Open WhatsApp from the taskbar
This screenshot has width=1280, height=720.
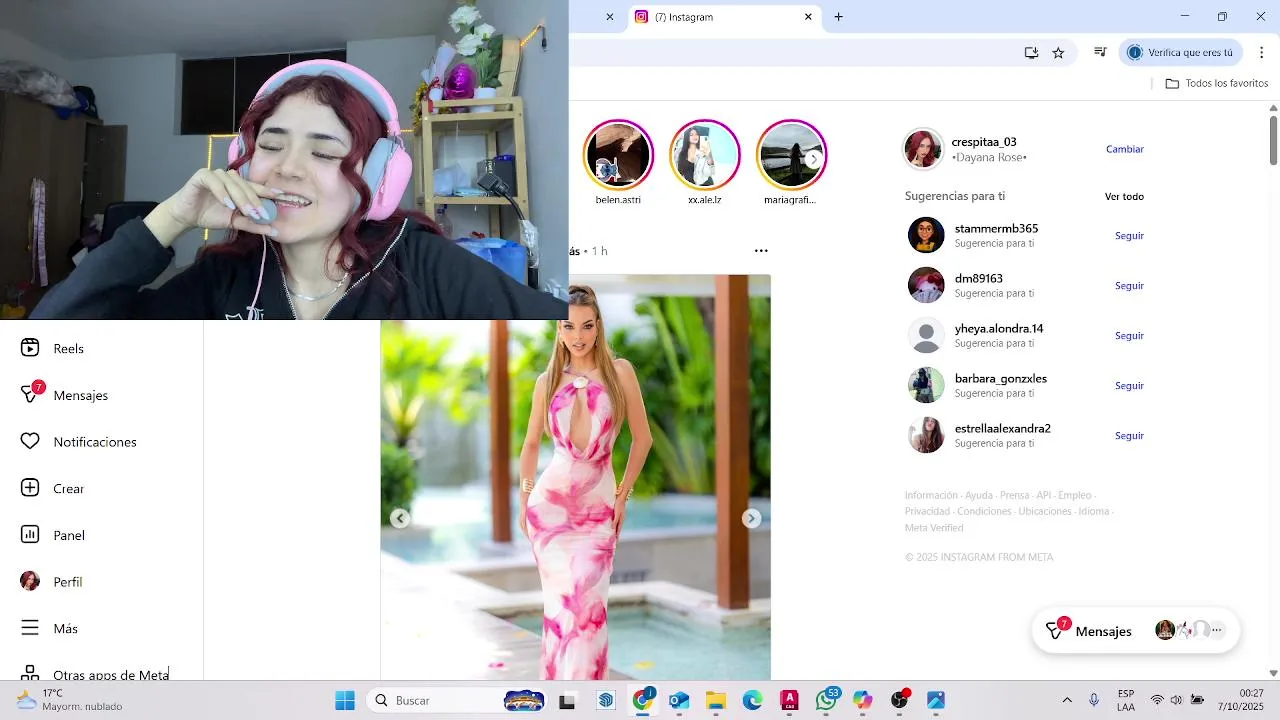827,700
